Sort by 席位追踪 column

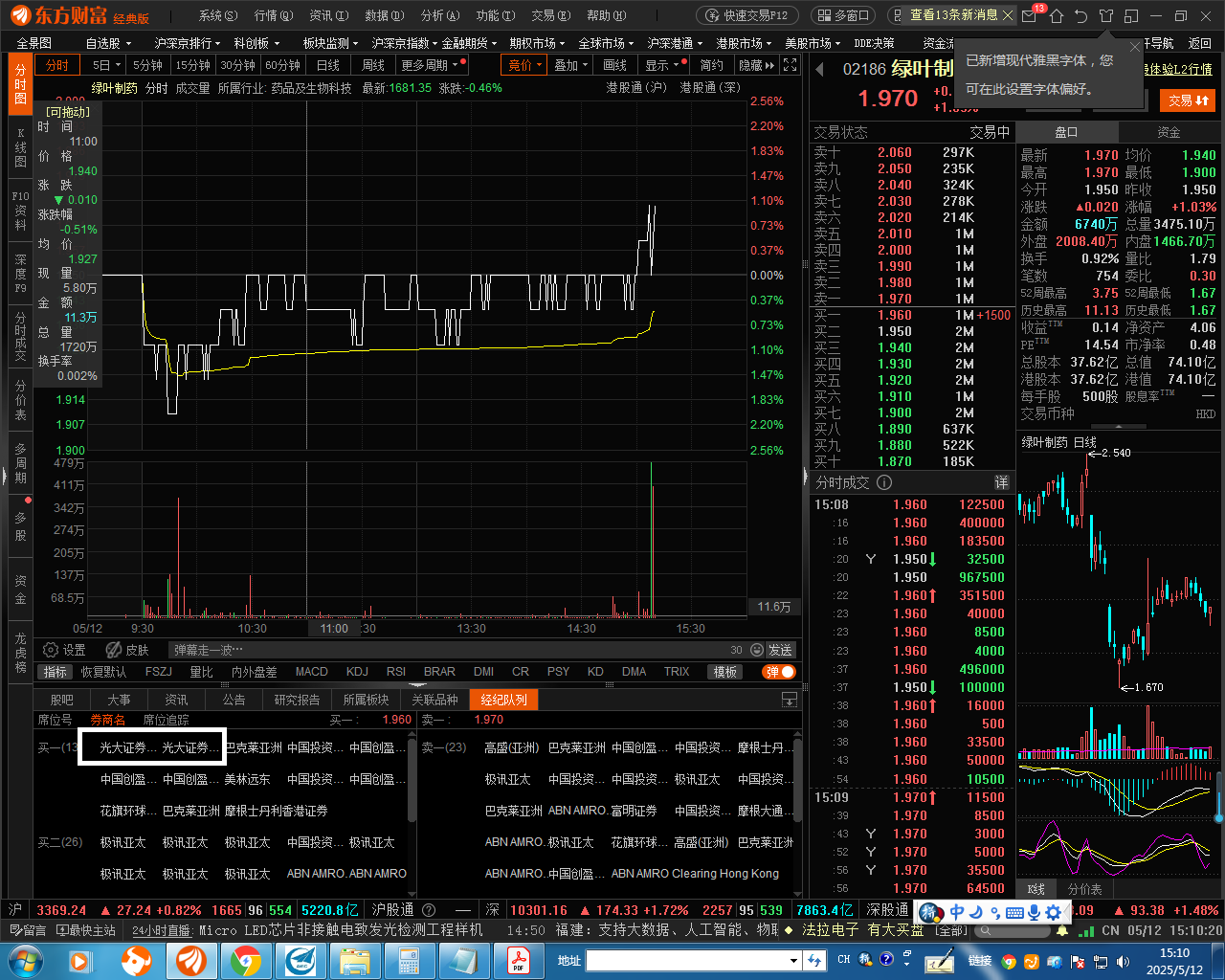[x=166, y=720]
